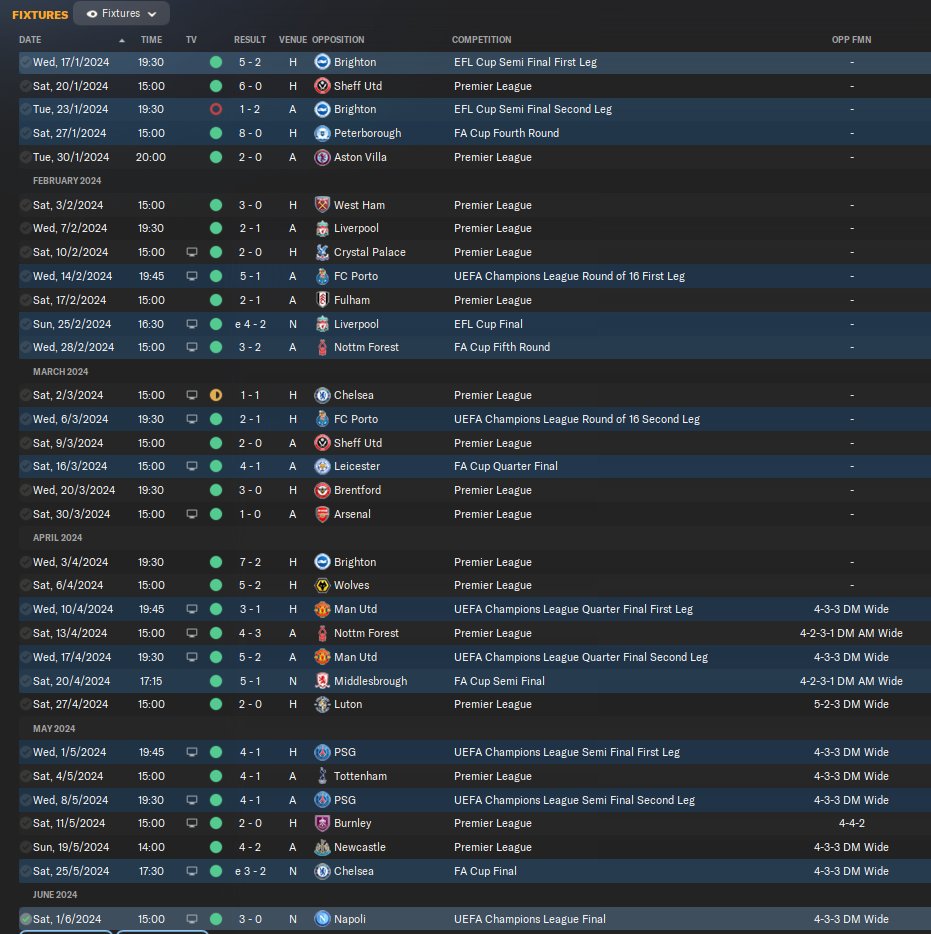The width and height of the screenshot is (931, 934).
Task: Sort by the OPP FMN column header
Action: point(851,40)
